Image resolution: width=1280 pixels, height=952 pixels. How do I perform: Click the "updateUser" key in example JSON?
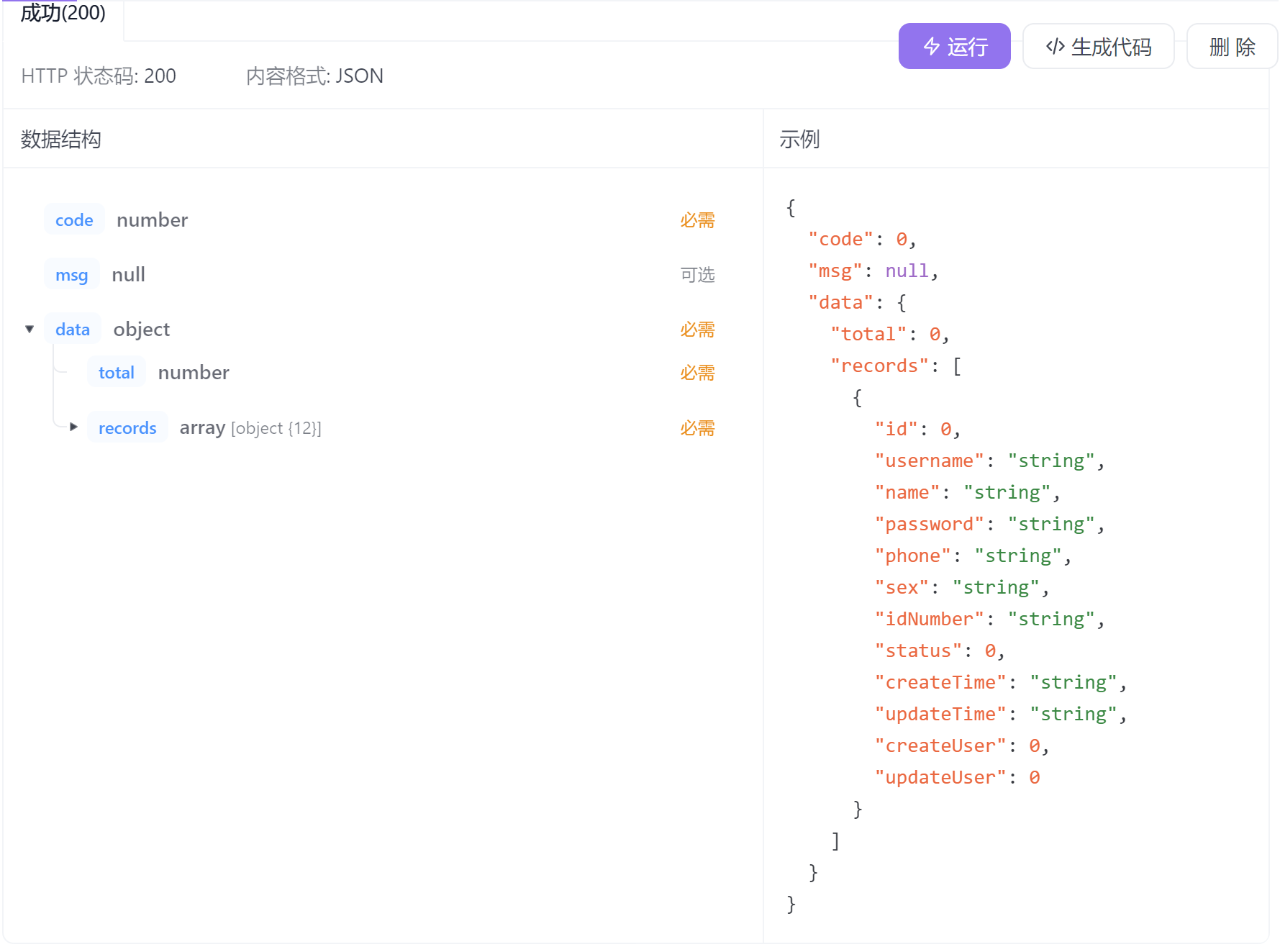click(x=940, y=778)
